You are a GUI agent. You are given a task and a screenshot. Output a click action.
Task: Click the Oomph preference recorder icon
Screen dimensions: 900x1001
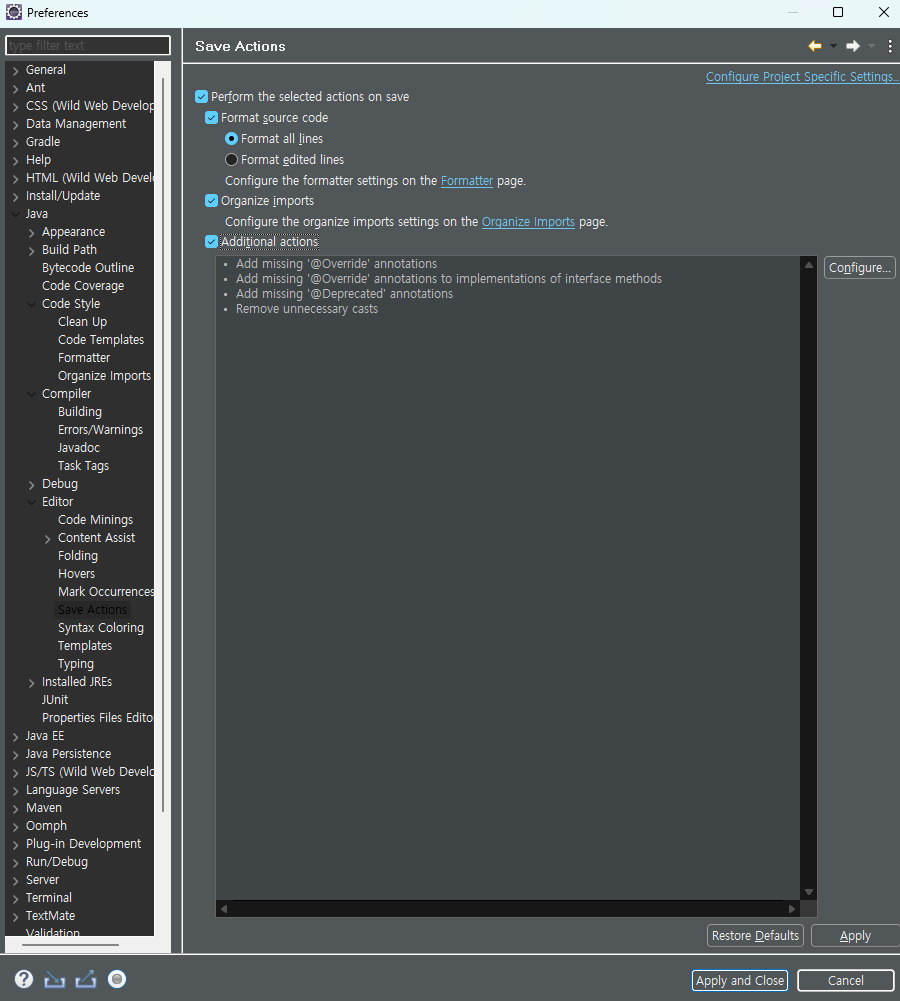117,979
